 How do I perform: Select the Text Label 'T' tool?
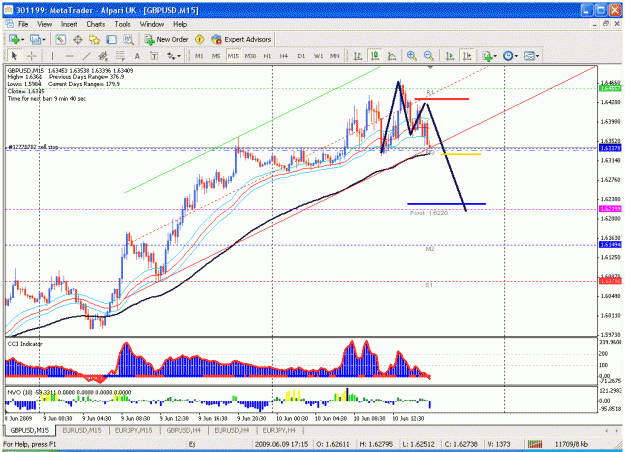point(154,56)
